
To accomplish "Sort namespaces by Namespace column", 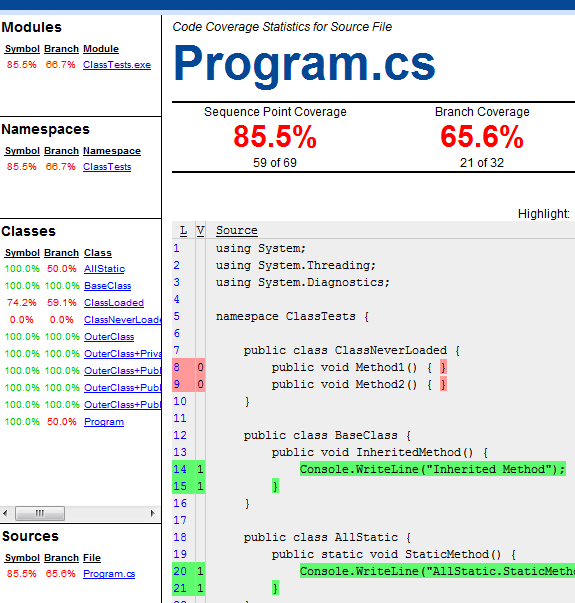I will click(112, 151).
